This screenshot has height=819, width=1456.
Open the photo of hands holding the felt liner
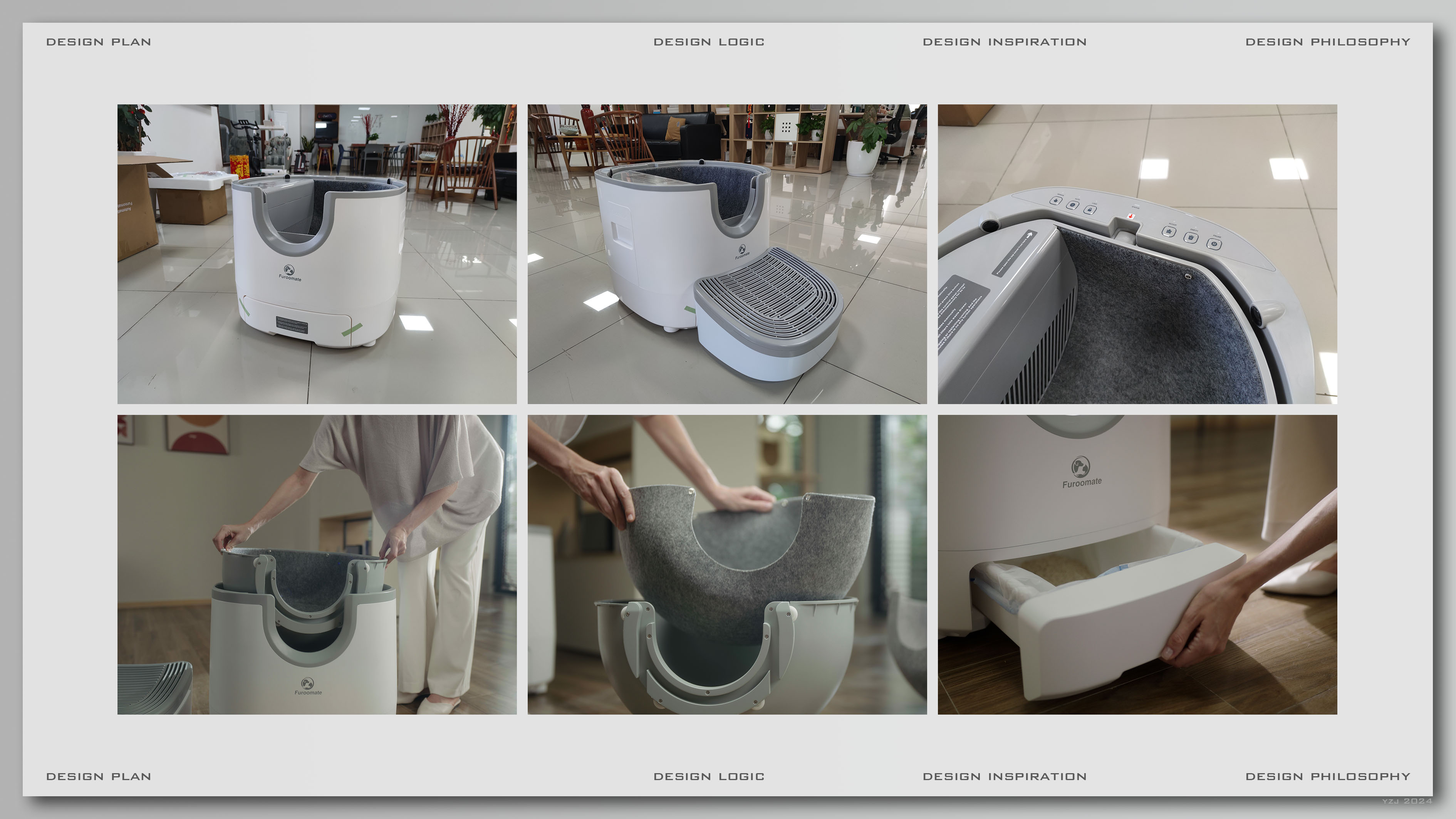[727, 565]
